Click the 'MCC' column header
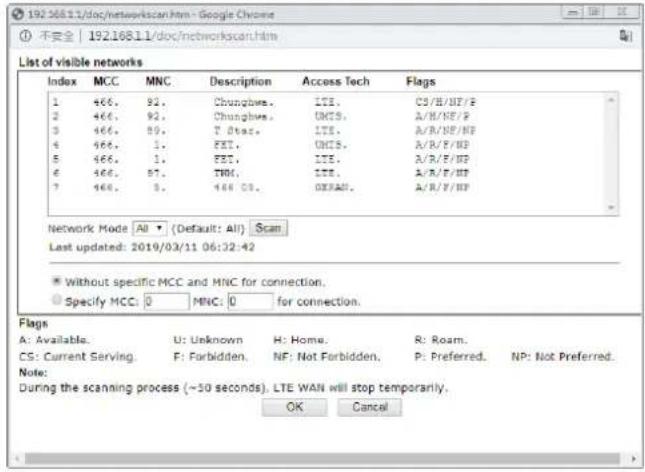 (106, 81)
